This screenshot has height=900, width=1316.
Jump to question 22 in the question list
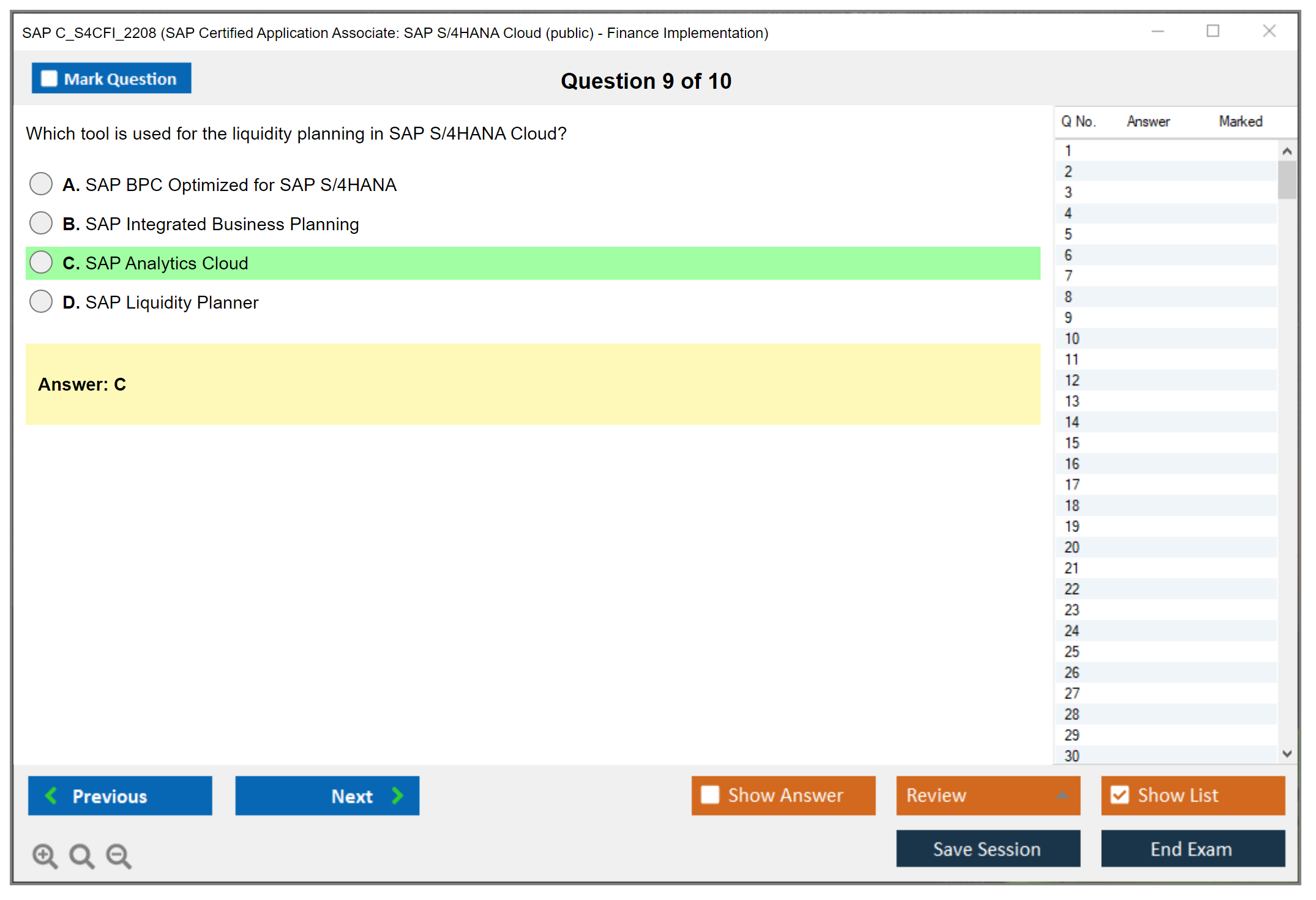[x=1072, y=589]
